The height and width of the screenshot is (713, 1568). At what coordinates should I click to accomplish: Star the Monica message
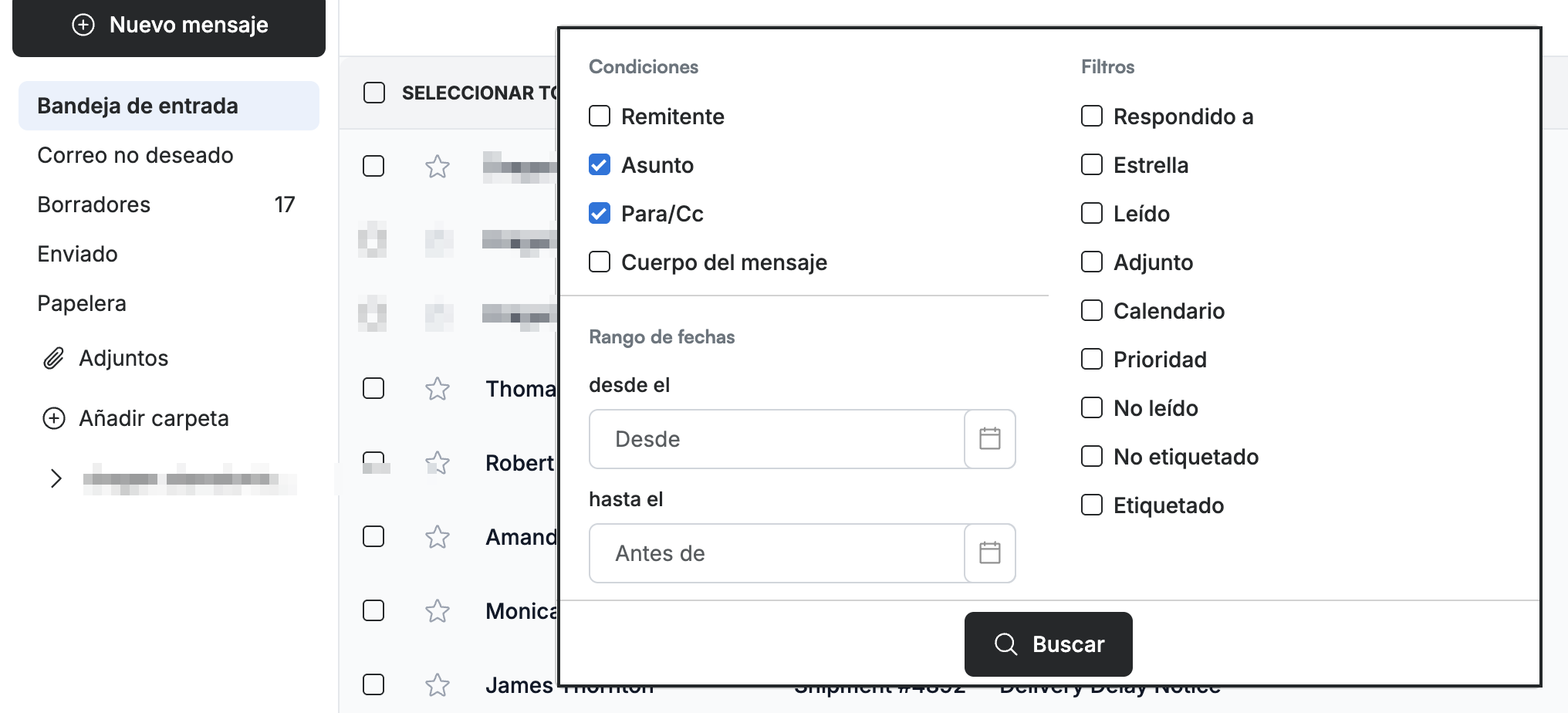[x=438, y=610]
